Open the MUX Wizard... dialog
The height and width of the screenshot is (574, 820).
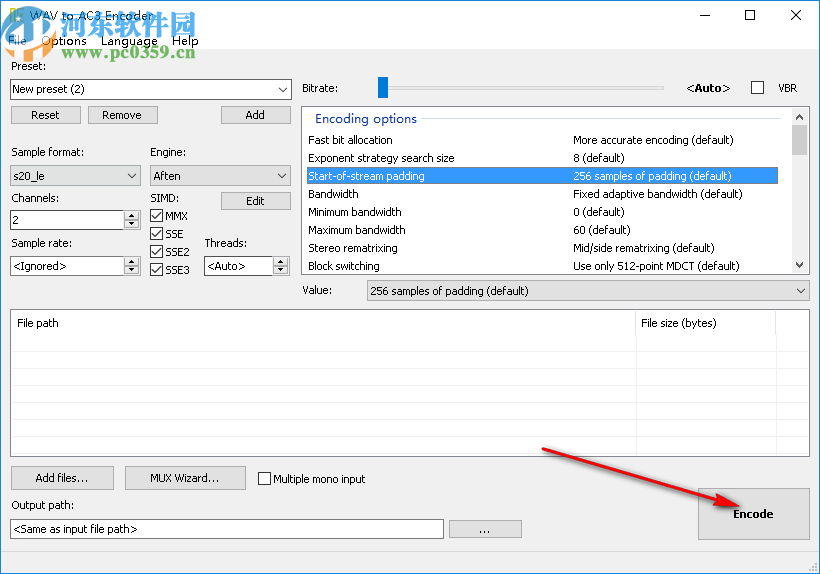[x=185, y=478]
